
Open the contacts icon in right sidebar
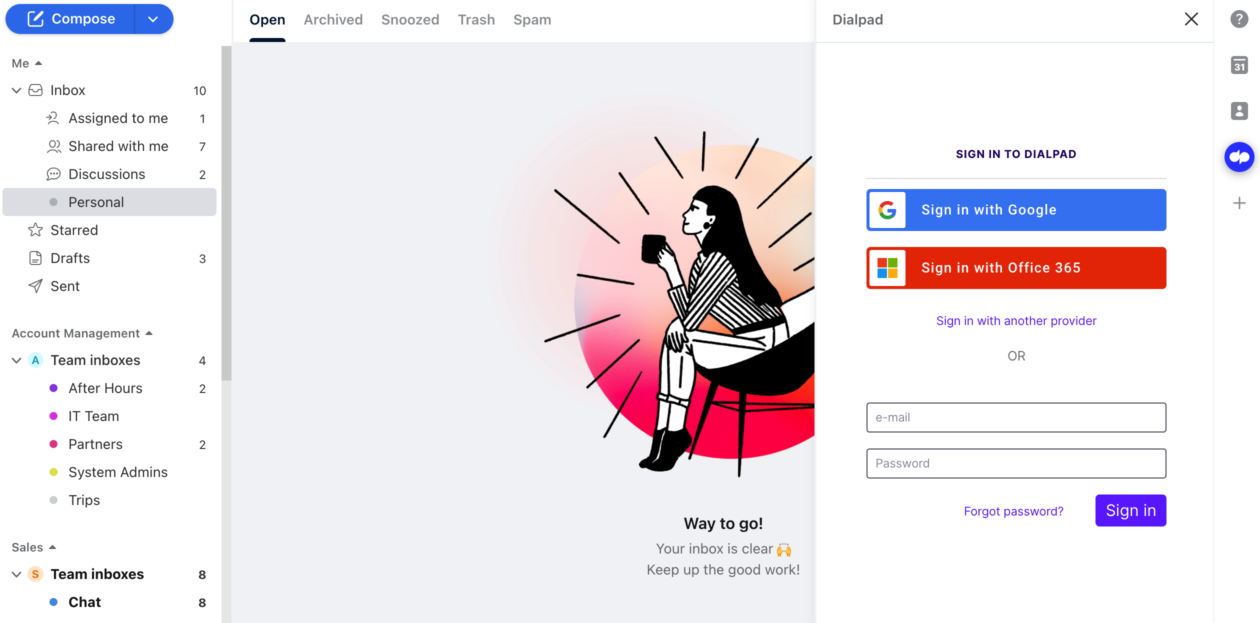[x=1239, y=111]
